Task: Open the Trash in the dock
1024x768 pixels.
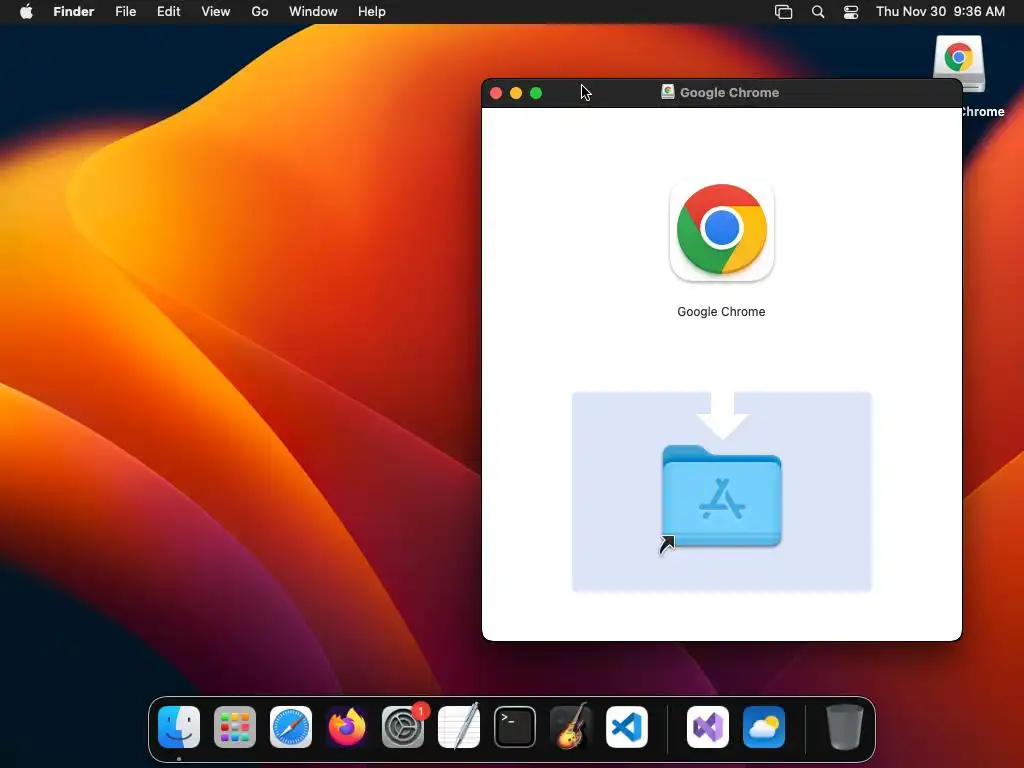Action: pos(844,727)
